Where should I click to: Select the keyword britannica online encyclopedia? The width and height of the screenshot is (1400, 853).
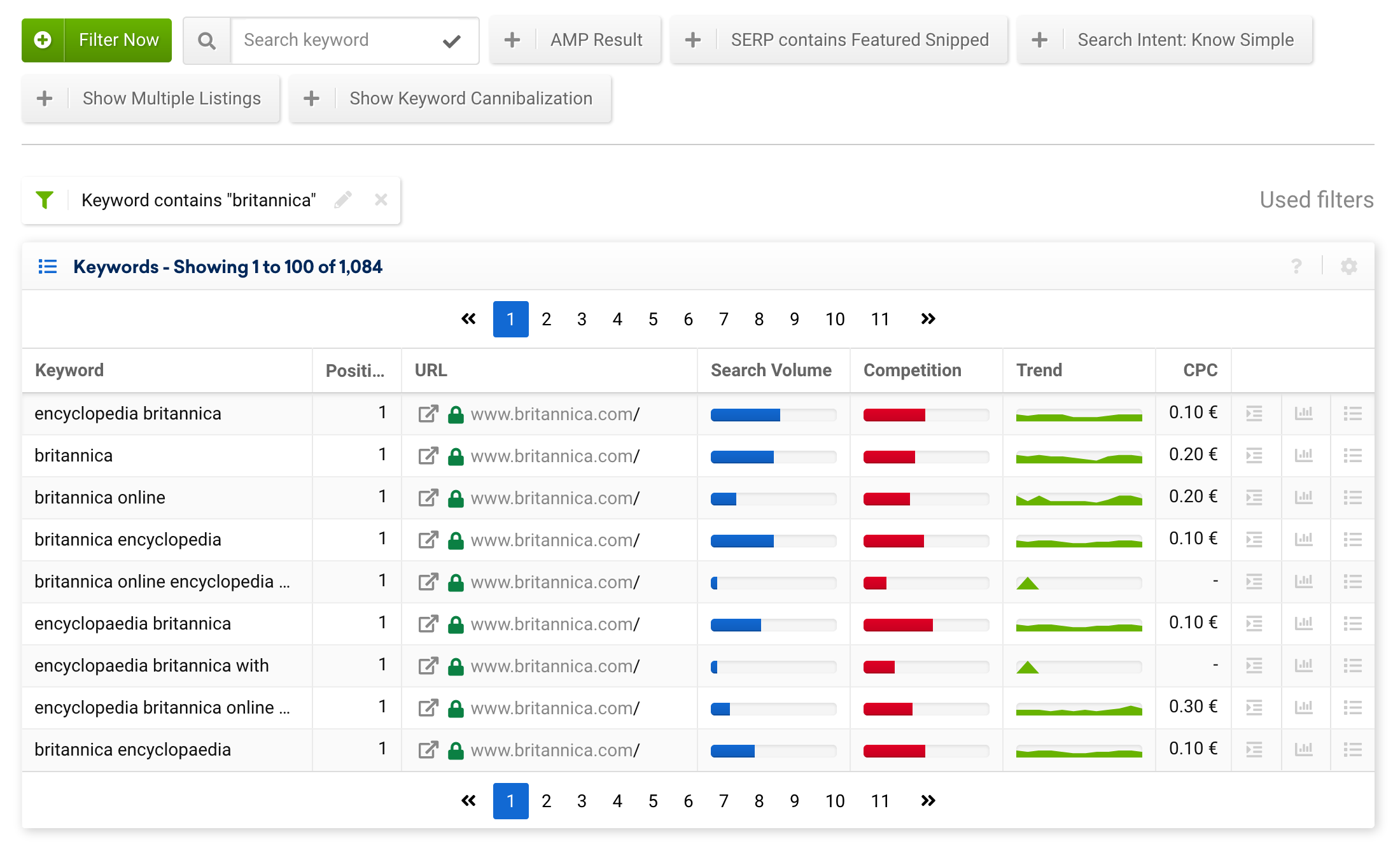tap(162, 582)
